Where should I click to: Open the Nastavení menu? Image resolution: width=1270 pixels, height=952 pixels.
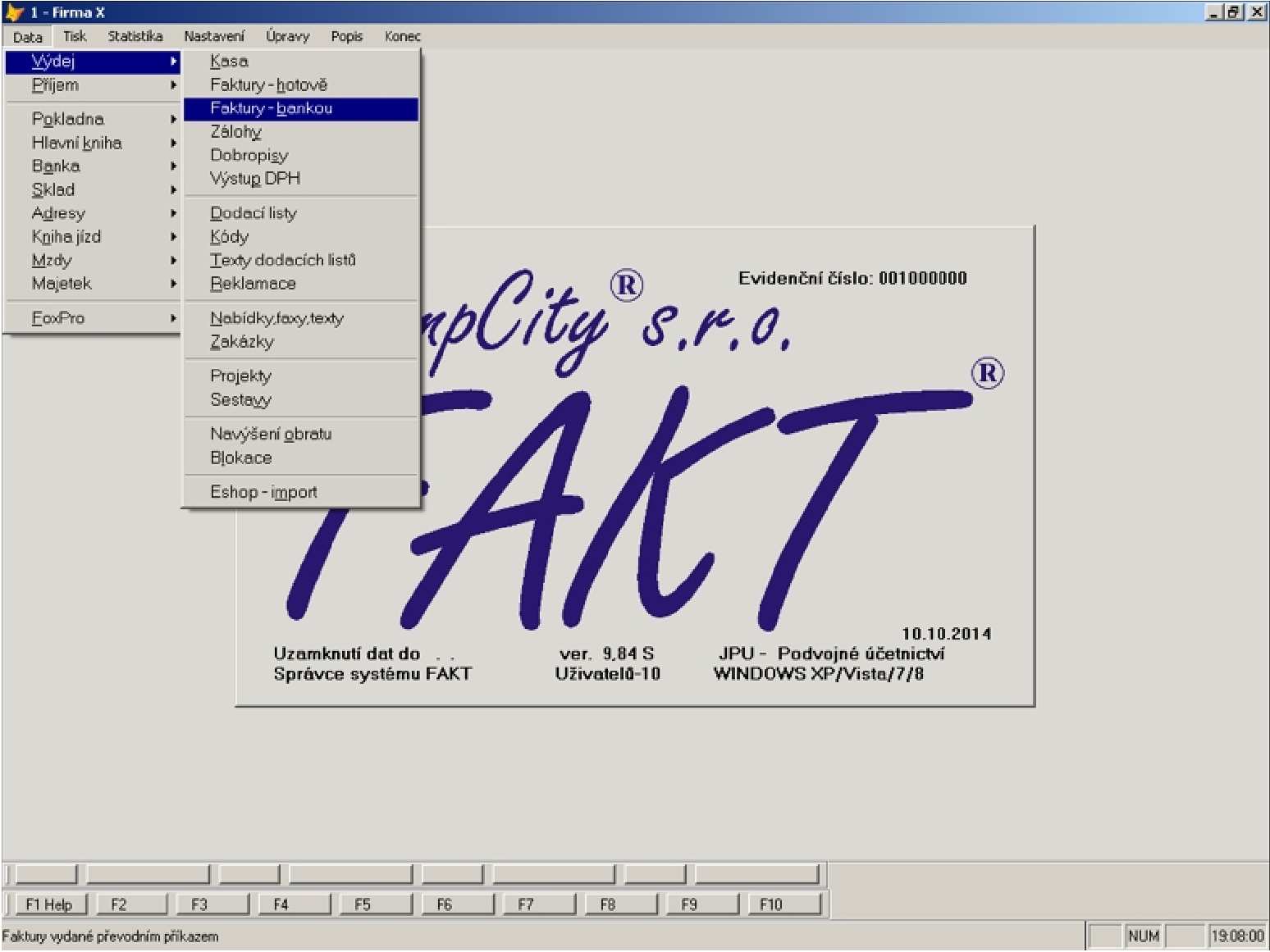point(214,36)
